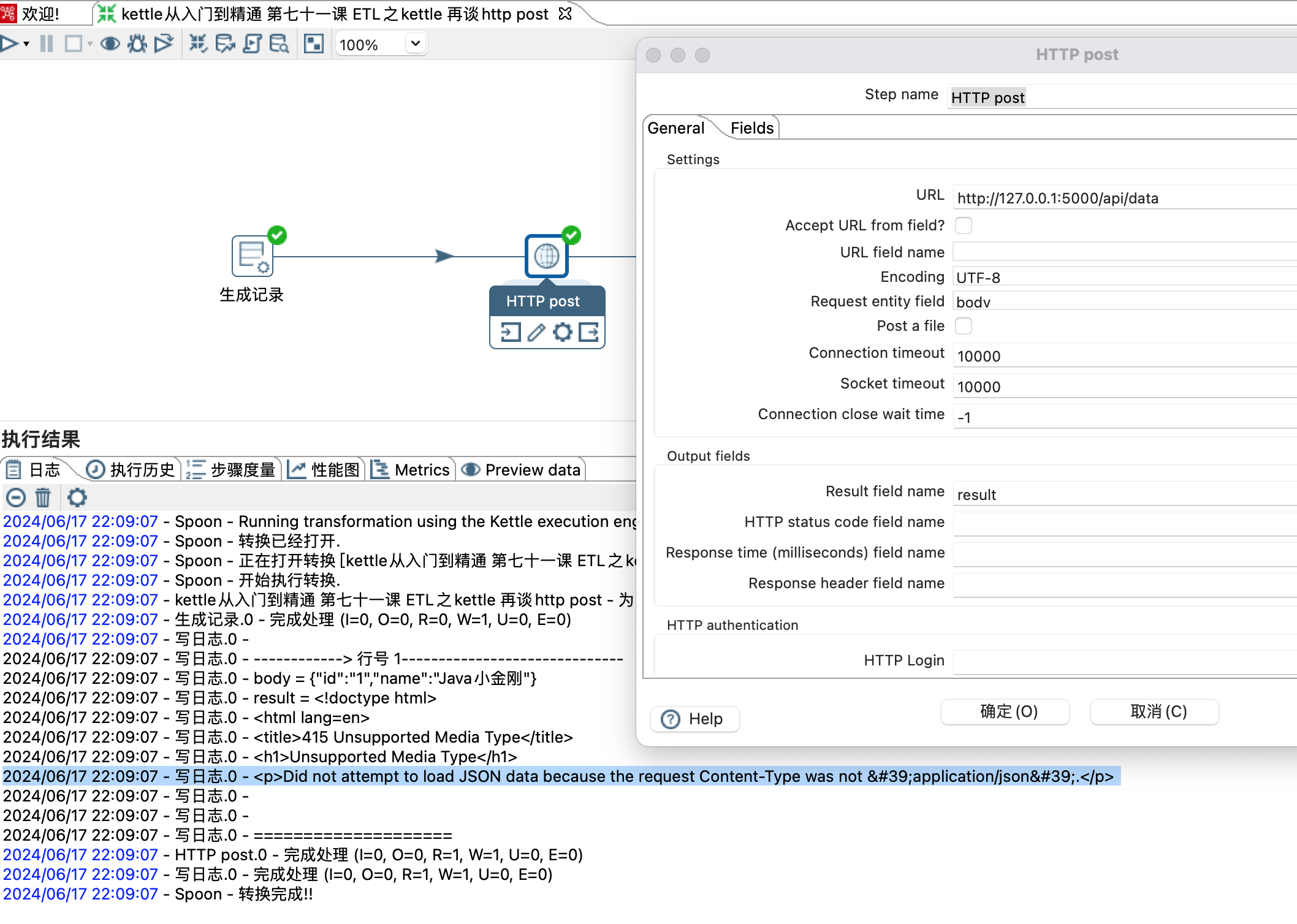Switch to the Metrics results tab
Viewport: 1297px width, 924px height.
tap(411, 470)
